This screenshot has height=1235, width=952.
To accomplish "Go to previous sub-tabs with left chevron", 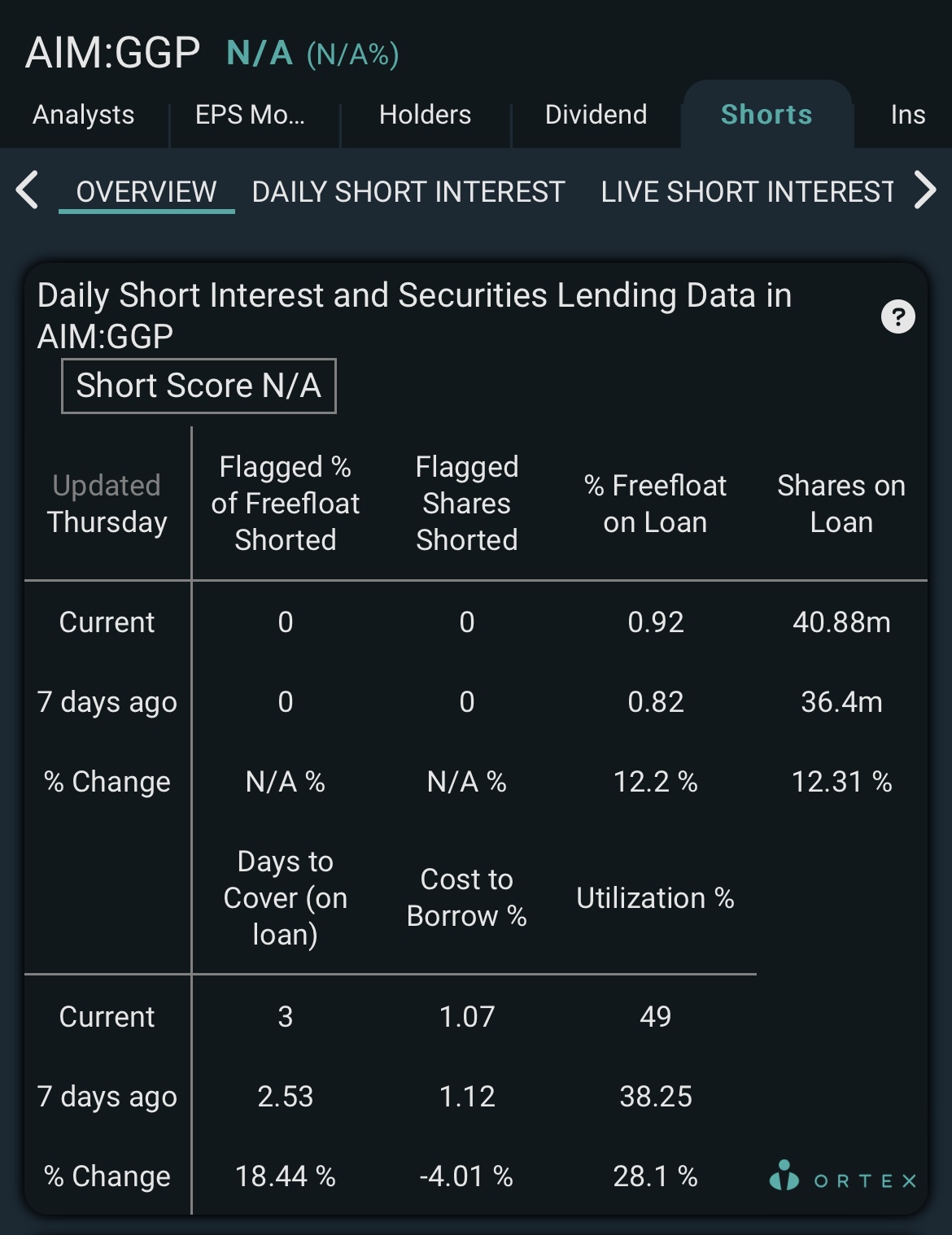I will 28,190.
